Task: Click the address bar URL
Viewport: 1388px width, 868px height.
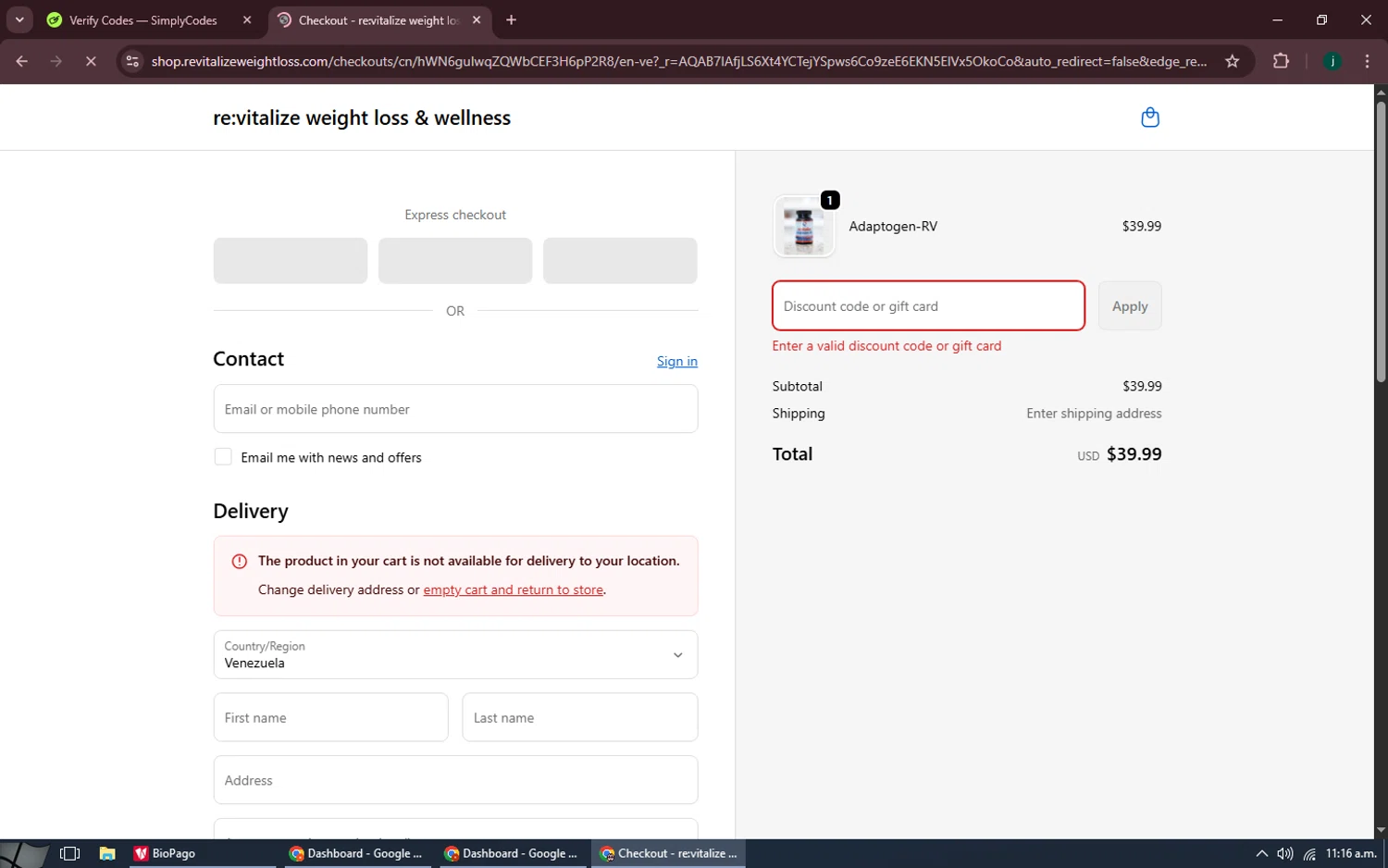Action: point(679,61)
